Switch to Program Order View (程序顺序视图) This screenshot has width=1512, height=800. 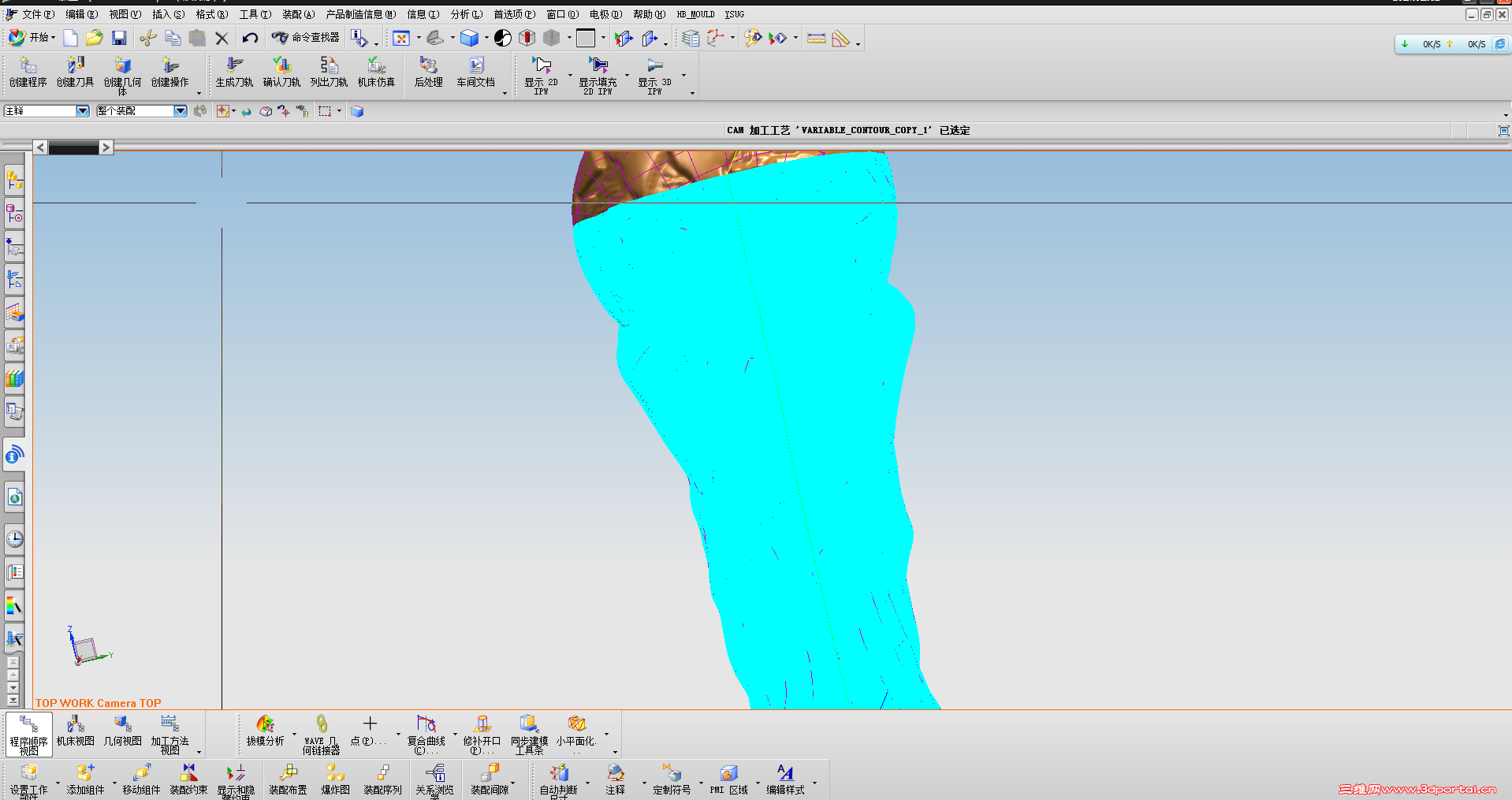click(x=29, y=735)
